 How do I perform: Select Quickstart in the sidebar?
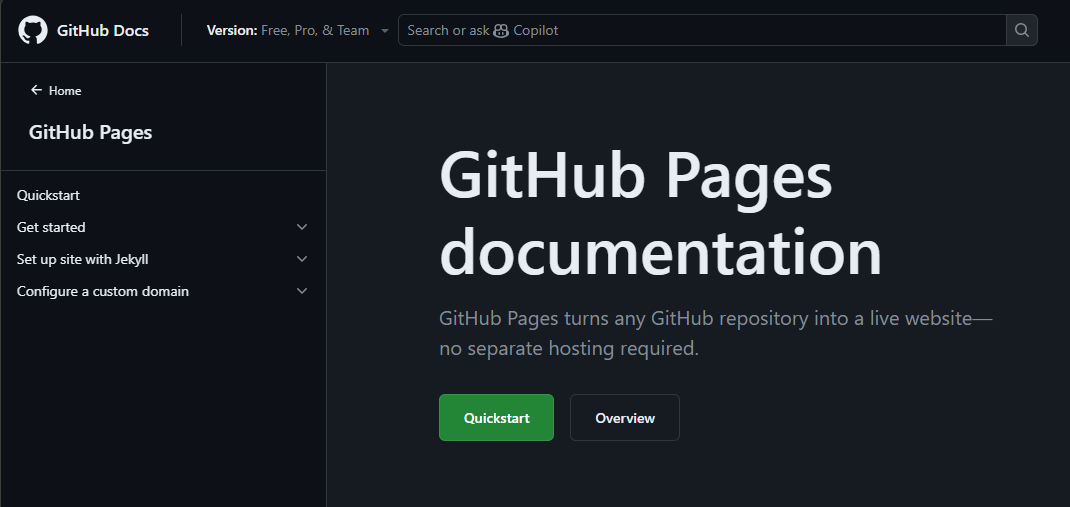coord(48,195)
